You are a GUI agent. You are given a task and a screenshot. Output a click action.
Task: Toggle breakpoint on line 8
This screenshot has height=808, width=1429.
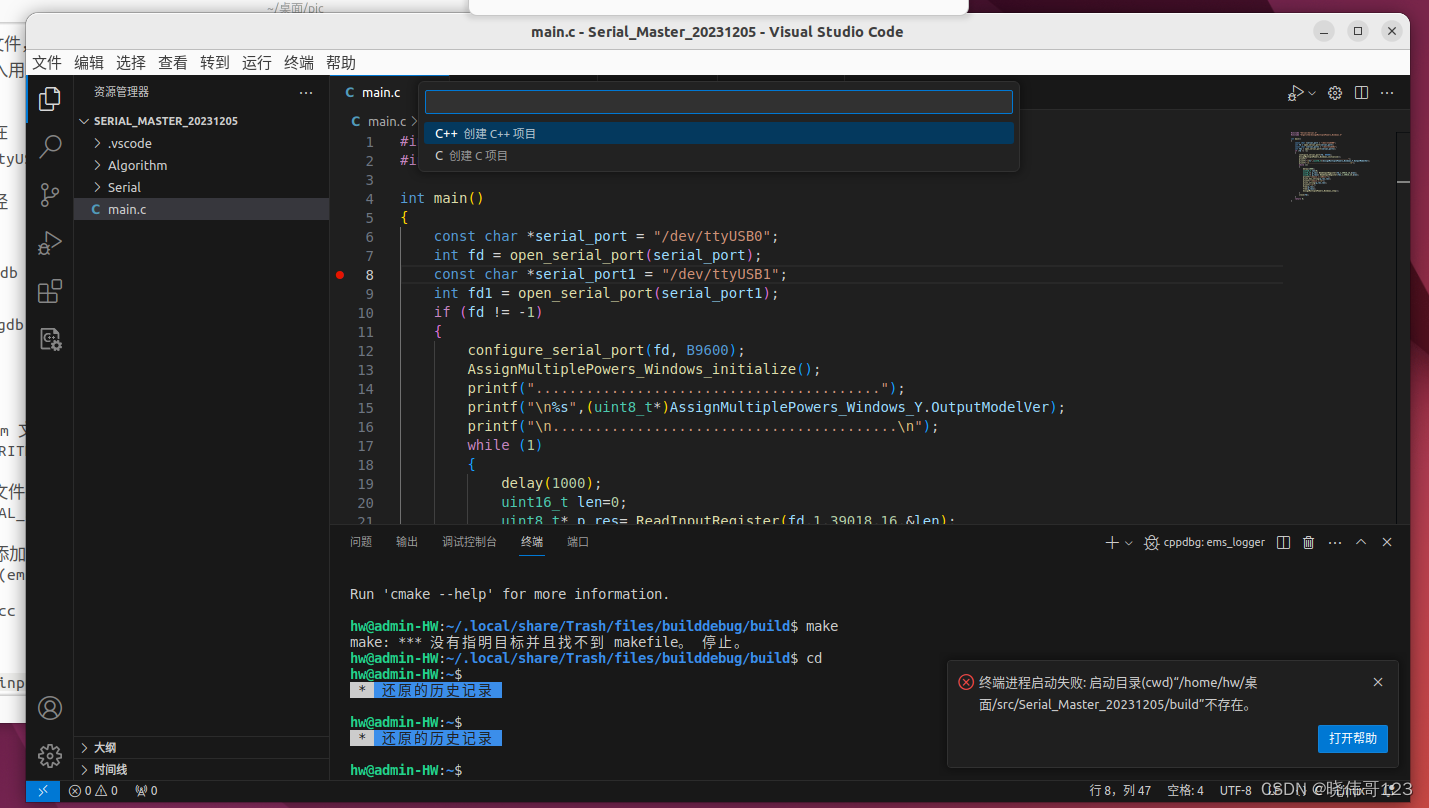(x=340, y=274)
